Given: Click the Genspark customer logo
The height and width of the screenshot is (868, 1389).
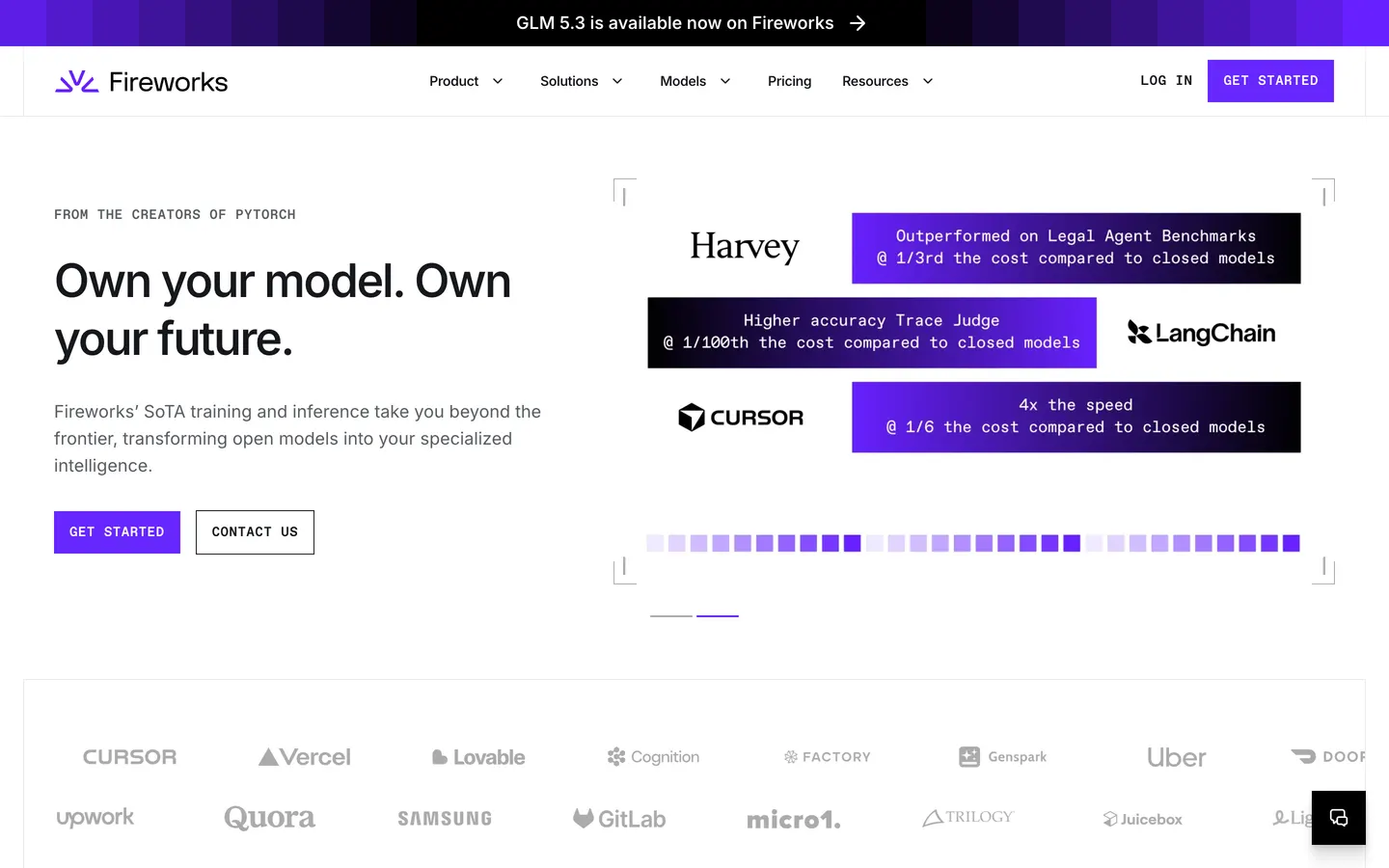Looking at the screenshot, I should (x=1003, y=757).
